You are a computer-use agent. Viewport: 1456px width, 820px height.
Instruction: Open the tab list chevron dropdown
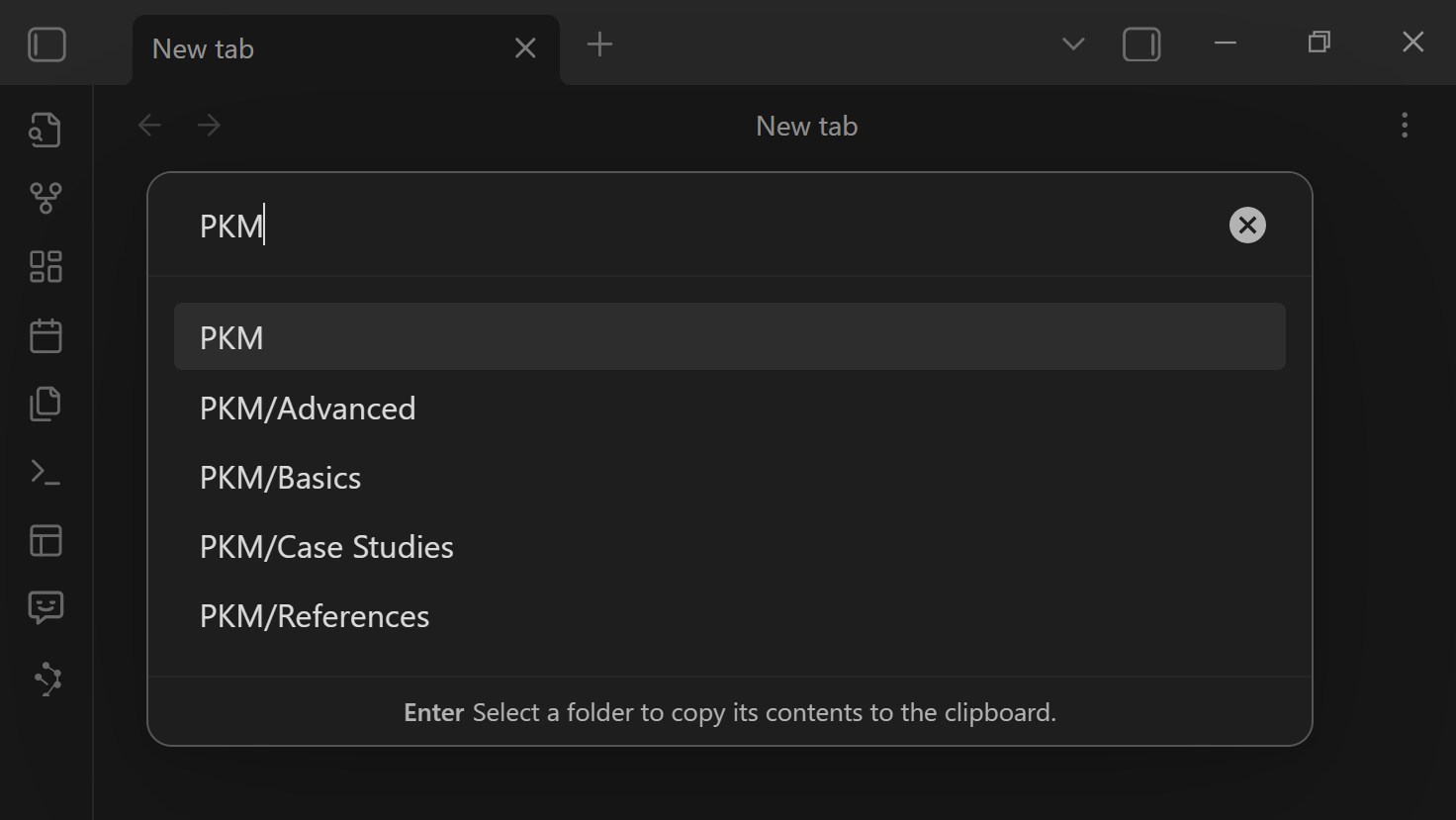(x=1072, y=44)
